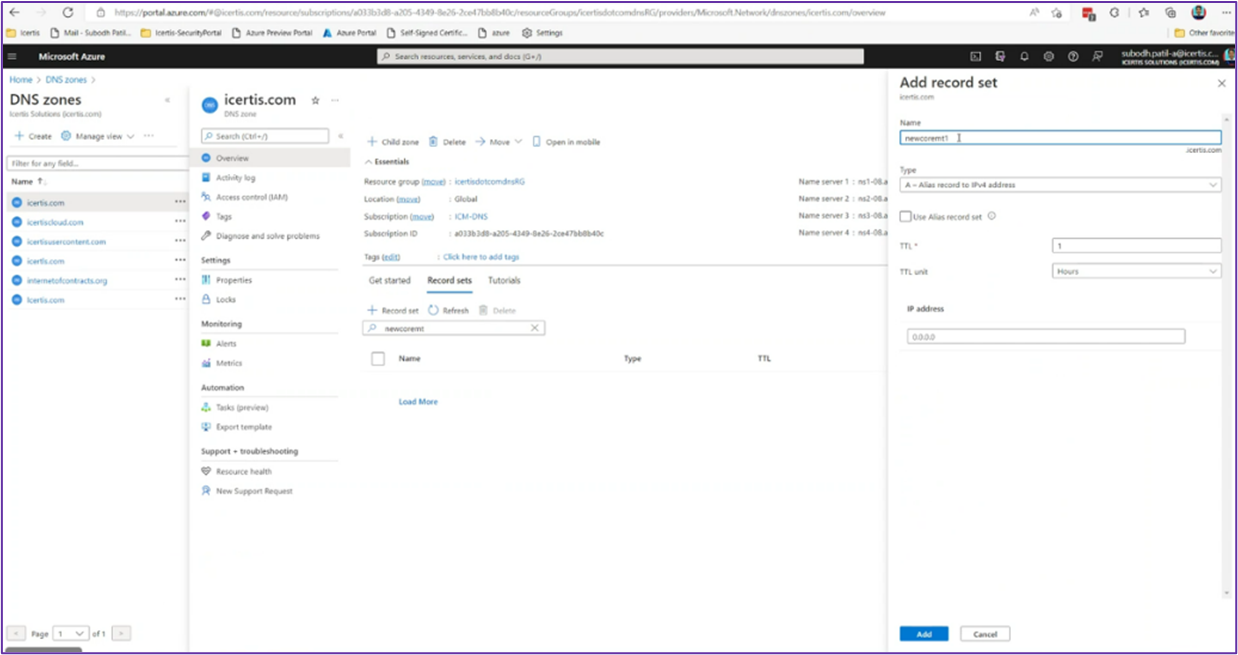Open portal settings gear icon

[1048, 57]
